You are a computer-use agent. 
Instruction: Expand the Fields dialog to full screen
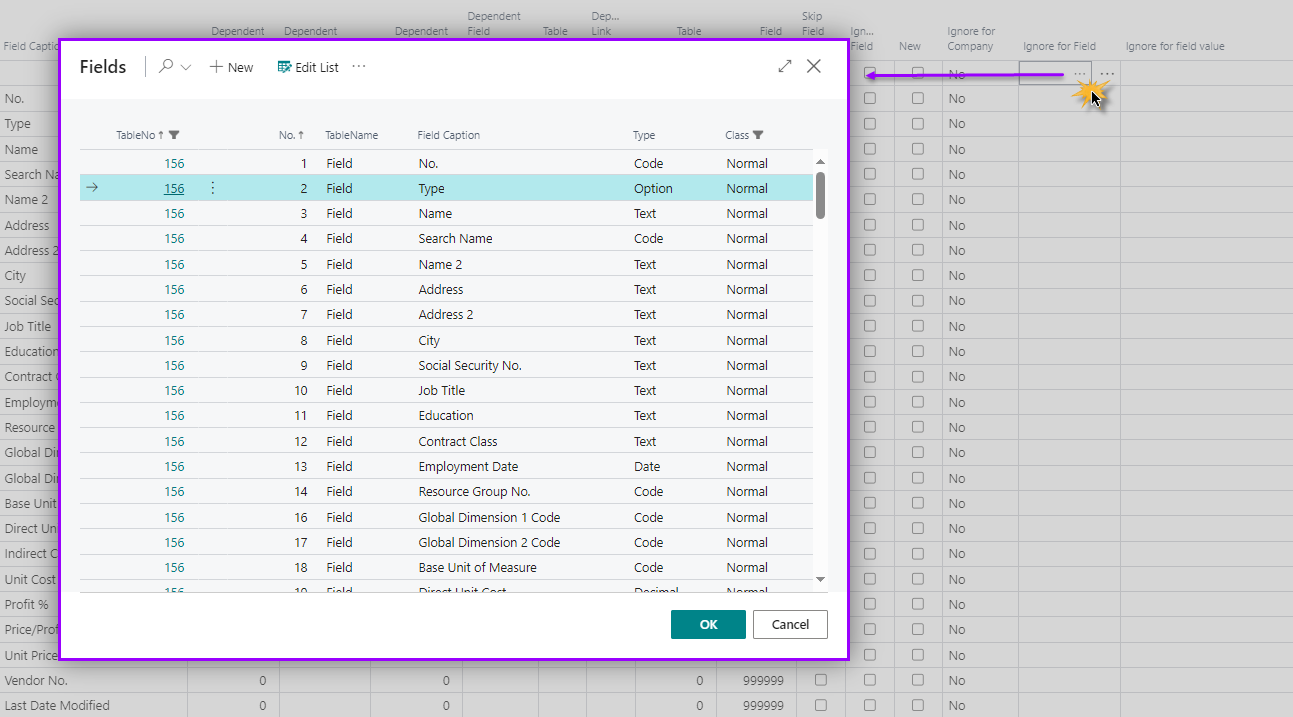(785, 66)
